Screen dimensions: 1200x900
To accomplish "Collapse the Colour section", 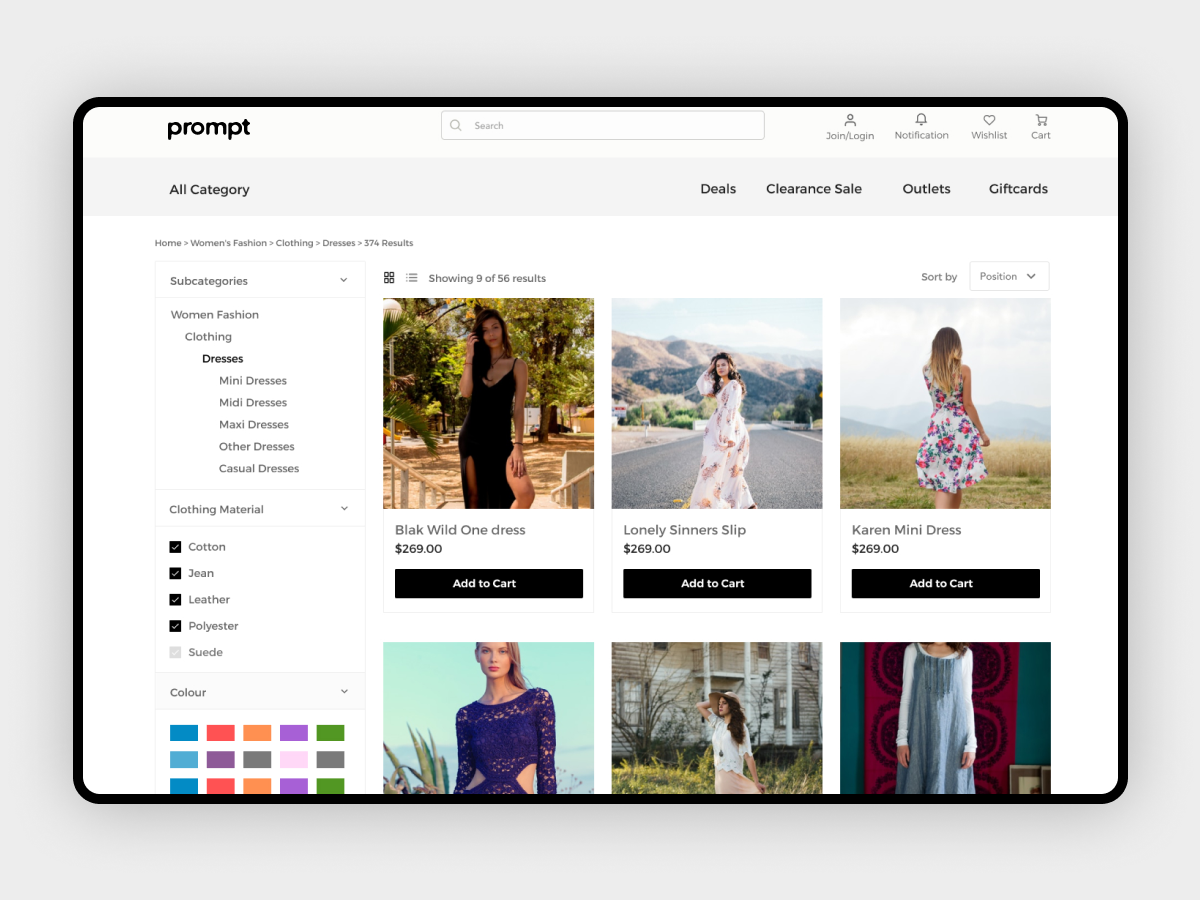I will point(344,692).
